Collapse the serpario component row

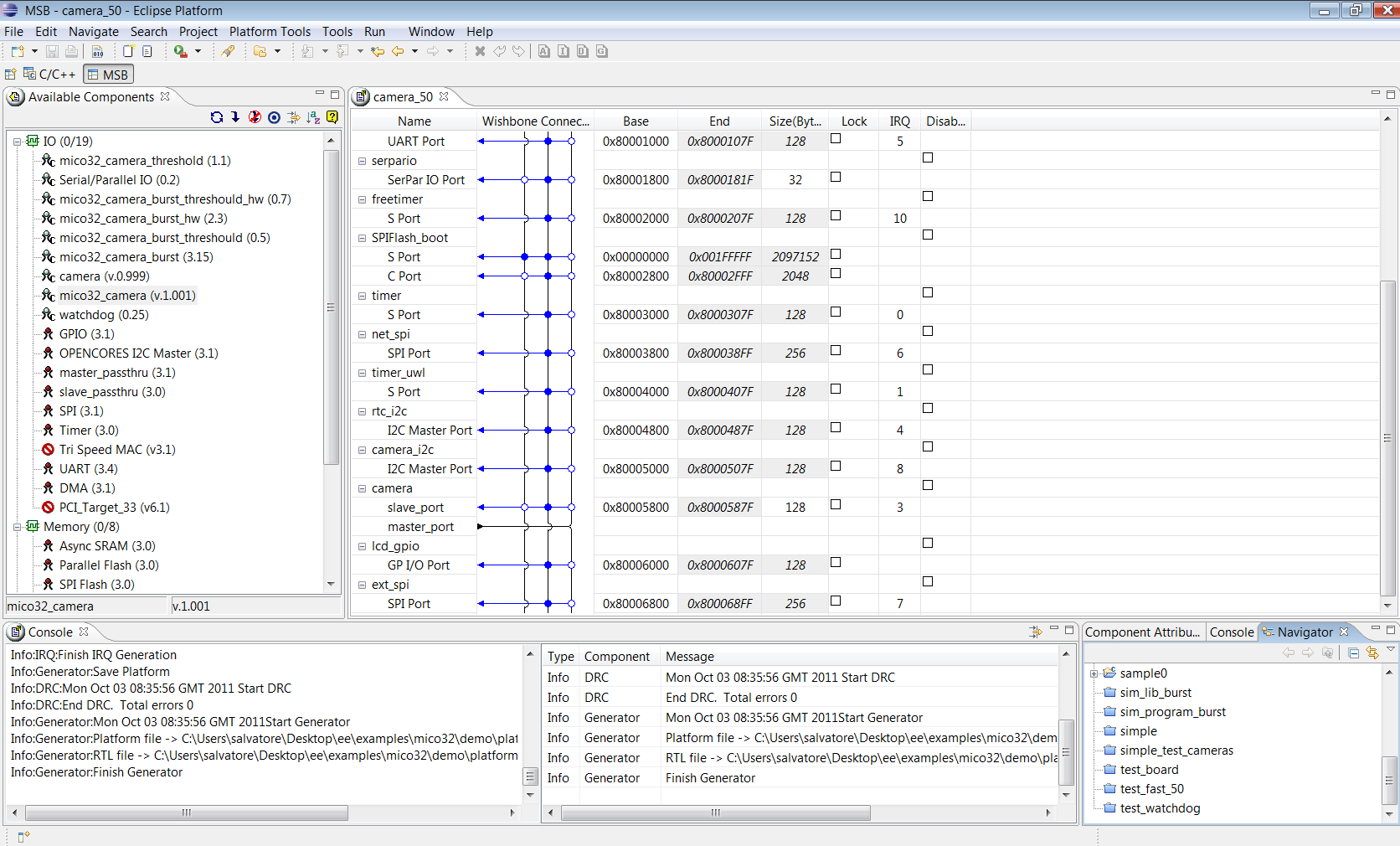point(363,161)
